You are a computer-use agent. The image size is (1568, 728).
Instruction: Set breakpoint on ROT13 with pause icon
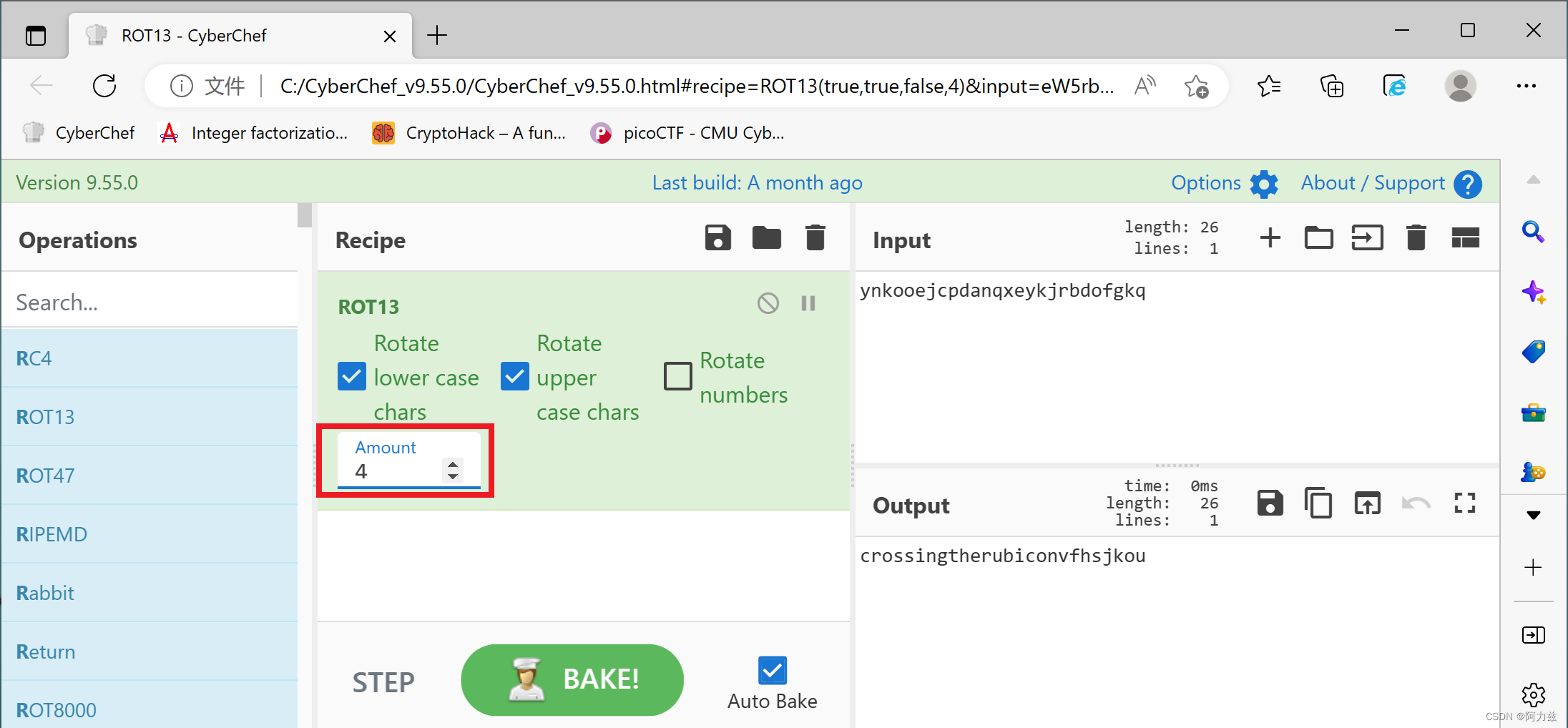tap(808, 303)
